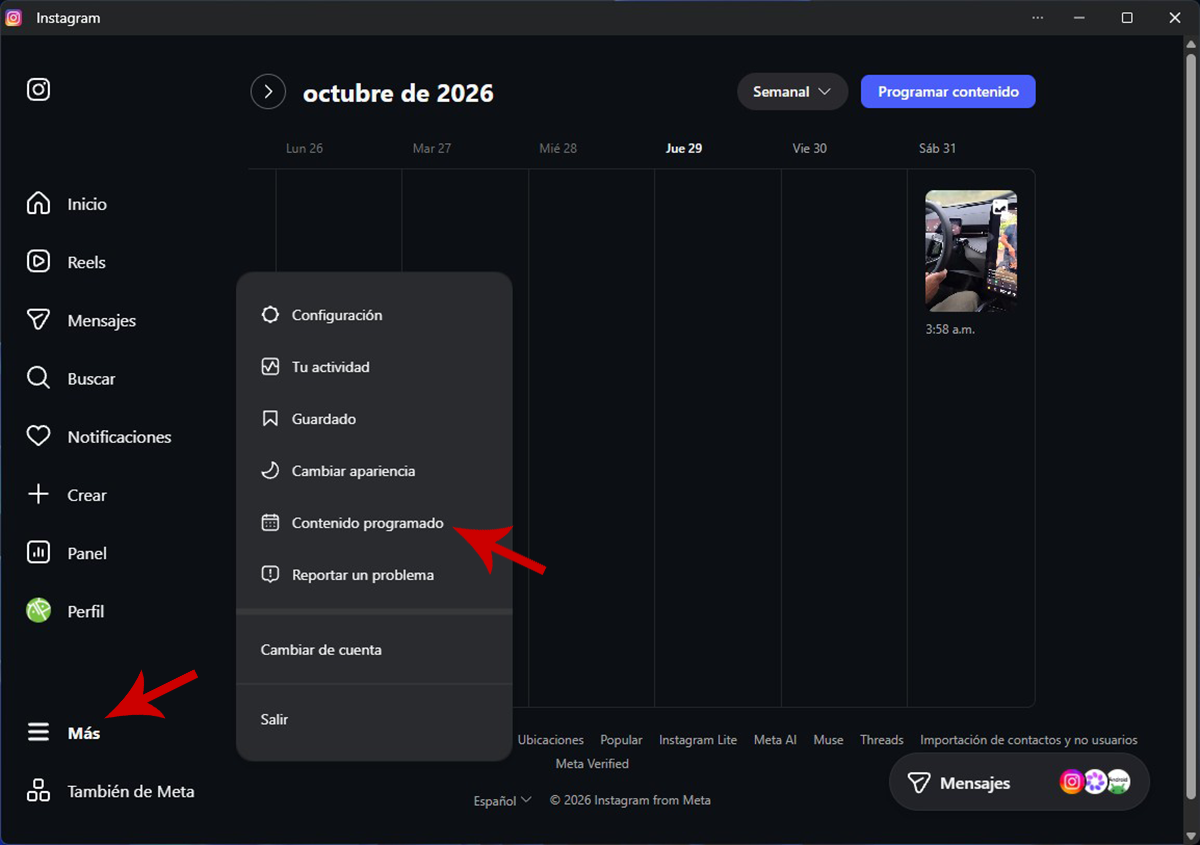Viewport: 1200px width, 845px height.
Task: Click the Tu actividad chart icon
Action: coord(270,367)
